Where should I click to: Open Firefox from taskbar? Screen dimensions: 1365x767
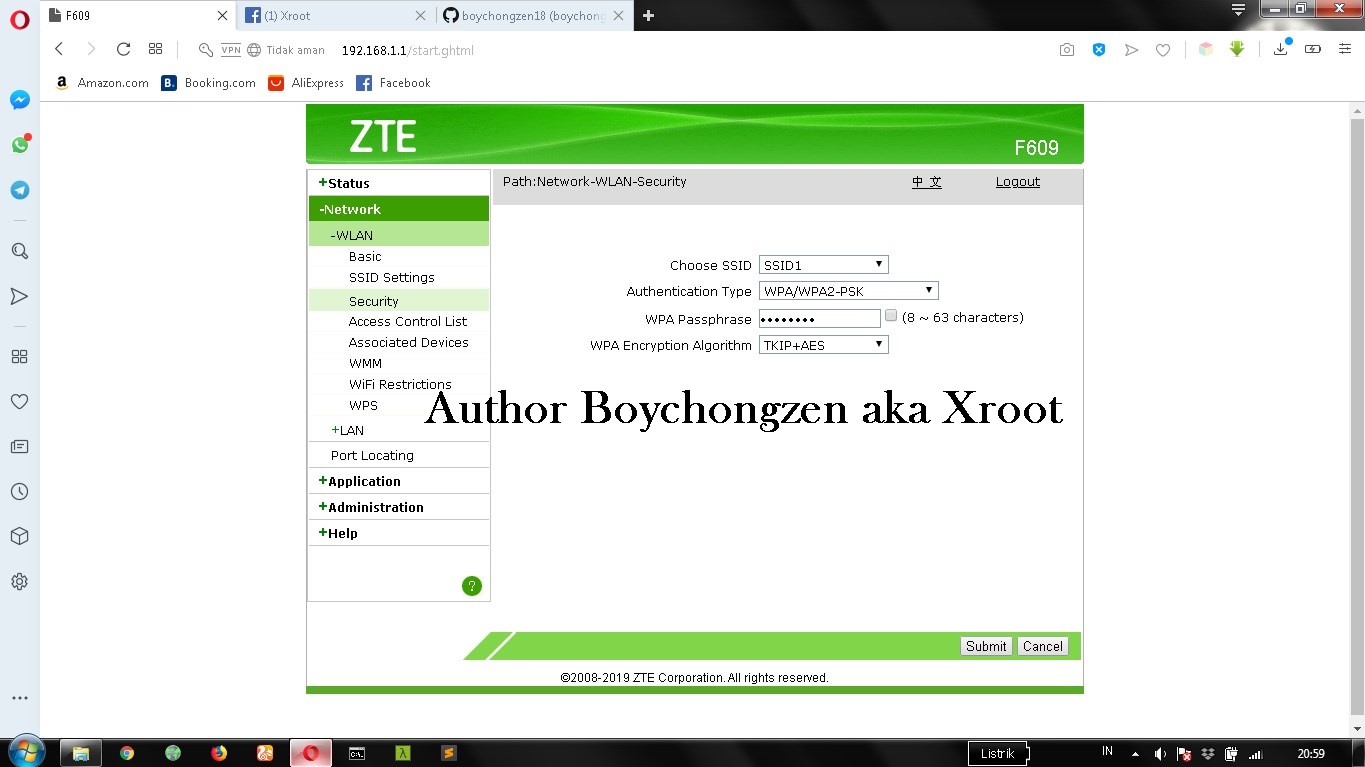tap(219, 753)
